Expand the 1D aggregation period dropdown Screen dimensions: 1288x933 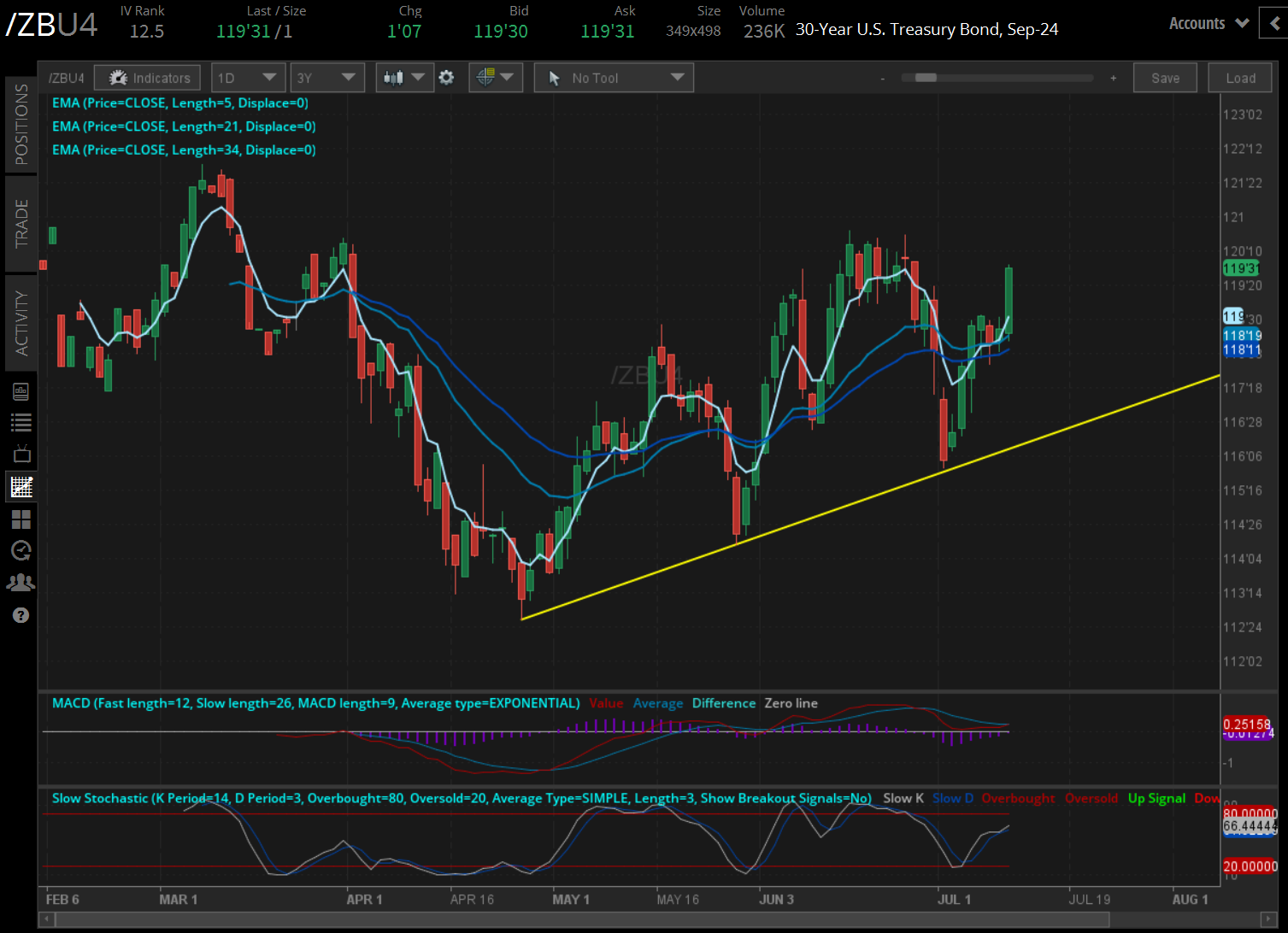247,78
